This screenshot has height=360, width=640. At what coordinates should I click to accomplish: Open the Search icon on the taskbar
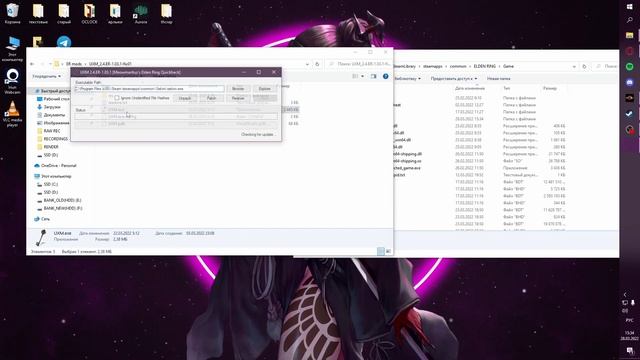[629, 20]
